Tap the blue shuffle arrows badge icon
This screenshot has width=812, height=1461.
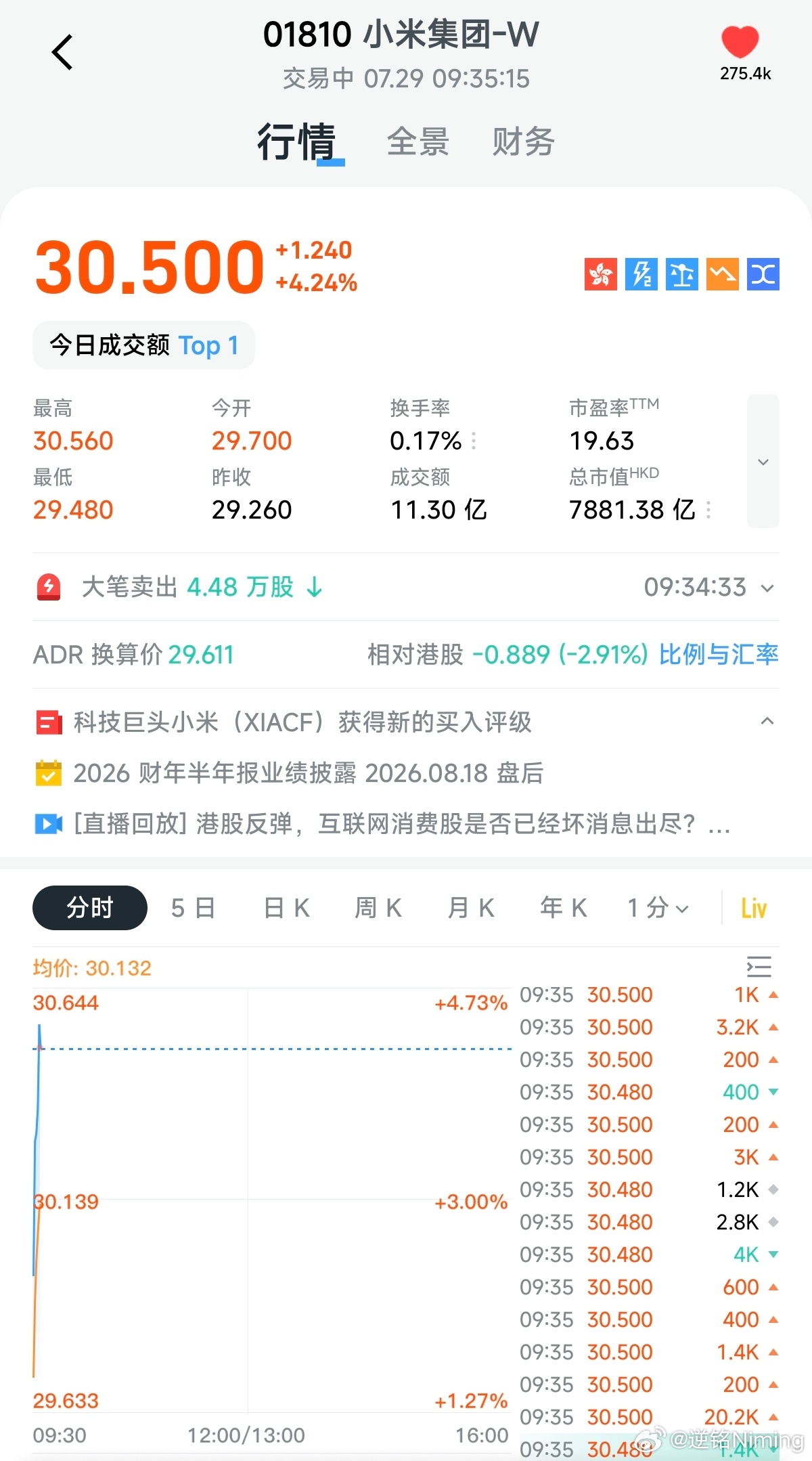763,274
